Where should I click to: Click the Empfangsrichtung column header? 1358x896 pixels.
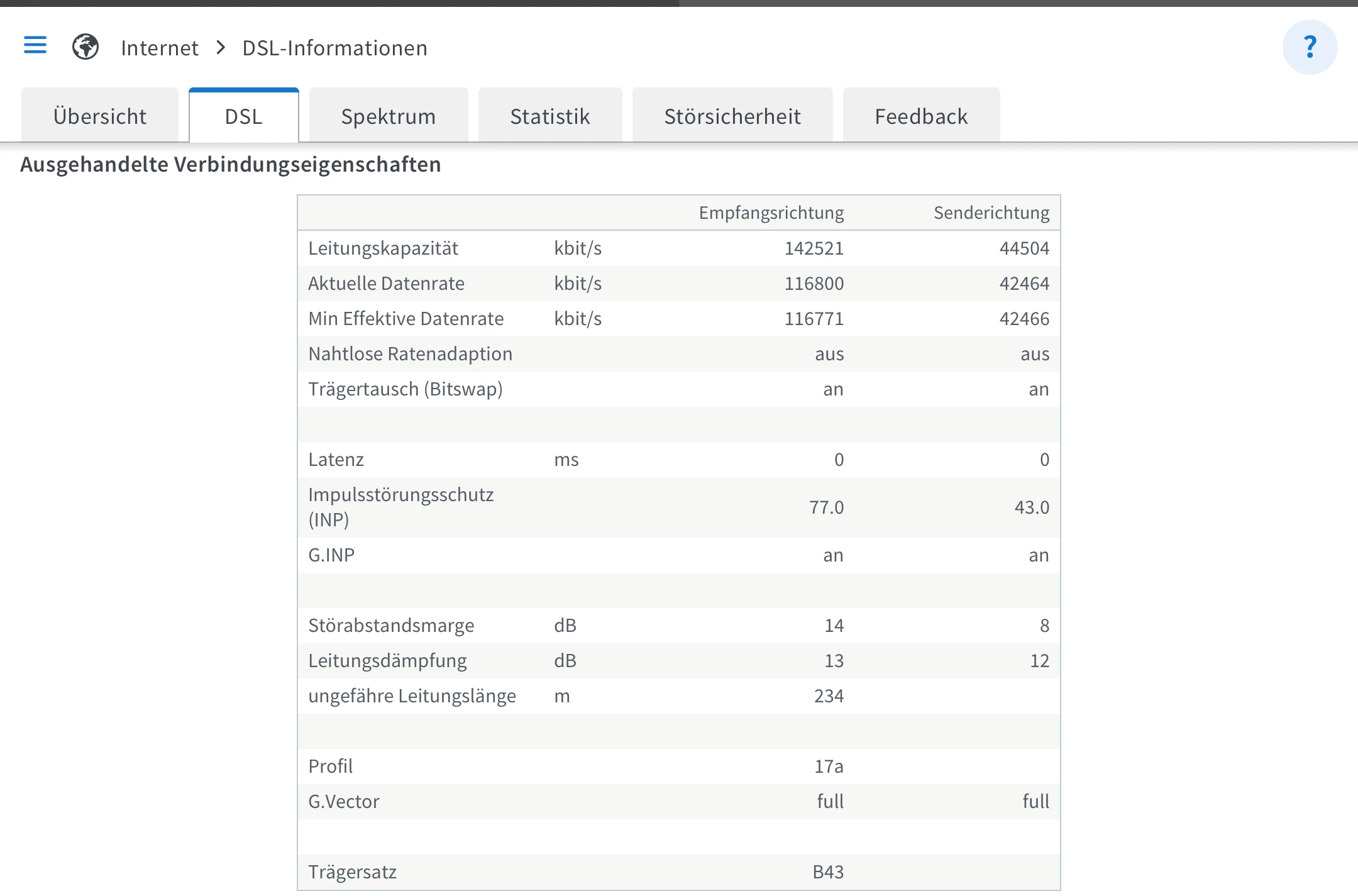coord(771,213)
